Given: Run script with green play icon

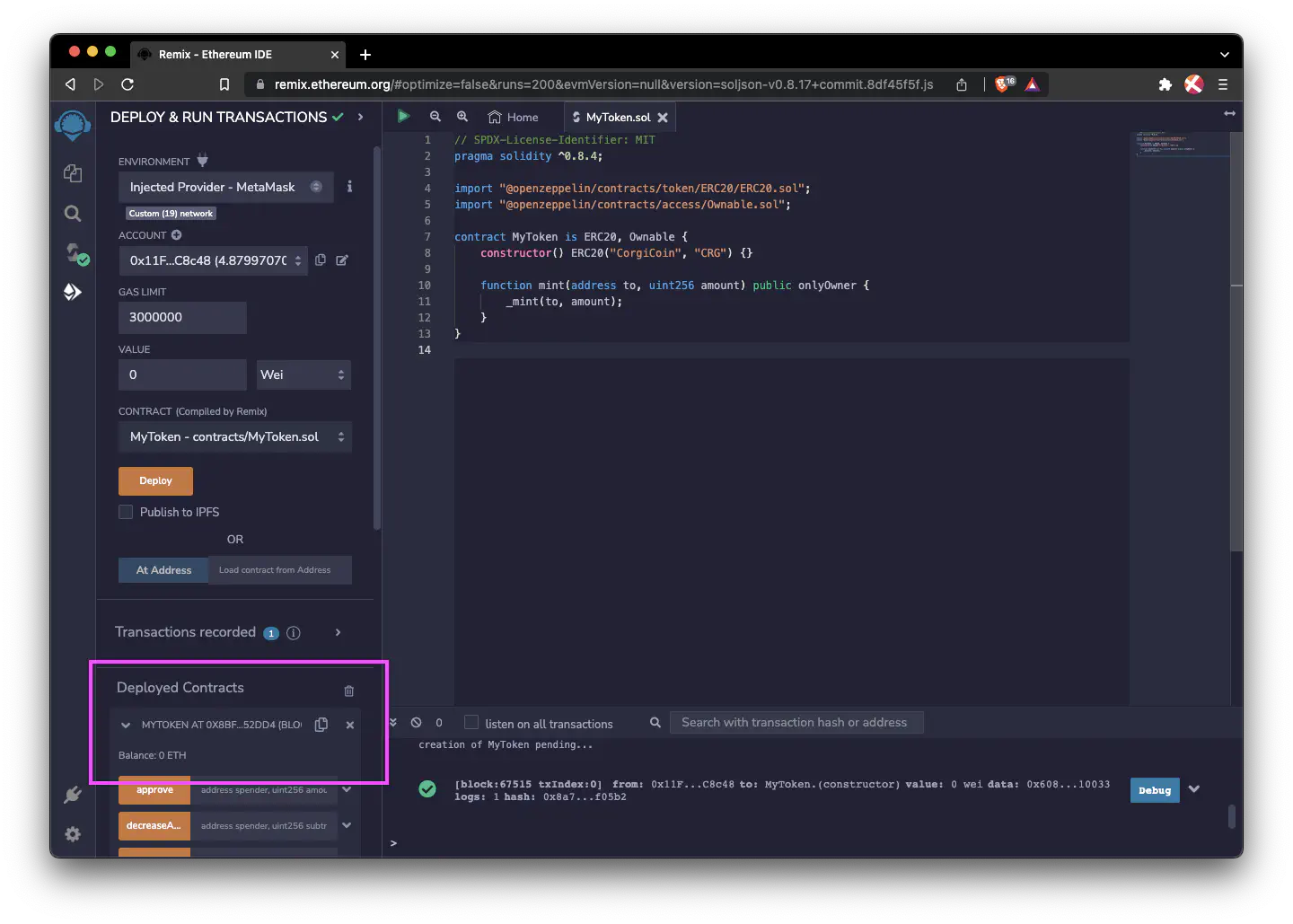Looking at the screenshot, I should [403, 117].
